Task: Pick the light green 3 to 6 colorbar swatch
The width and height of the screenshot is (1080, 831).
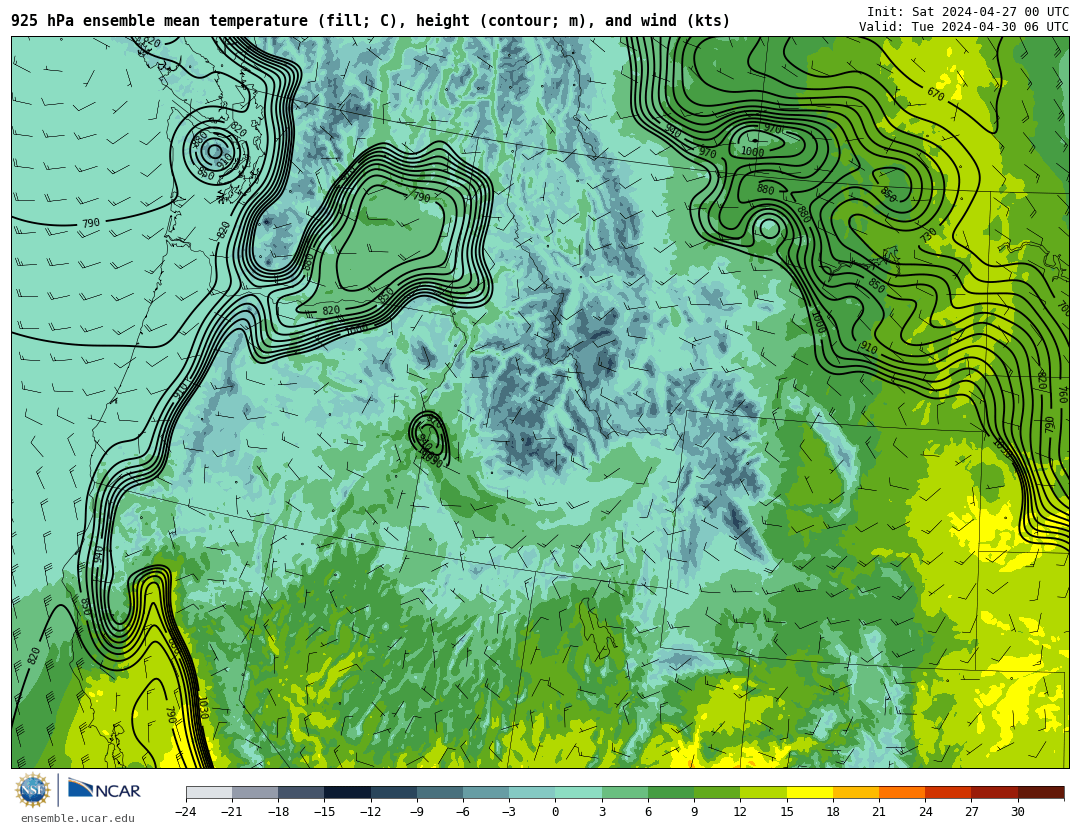Action: point(625,792)
